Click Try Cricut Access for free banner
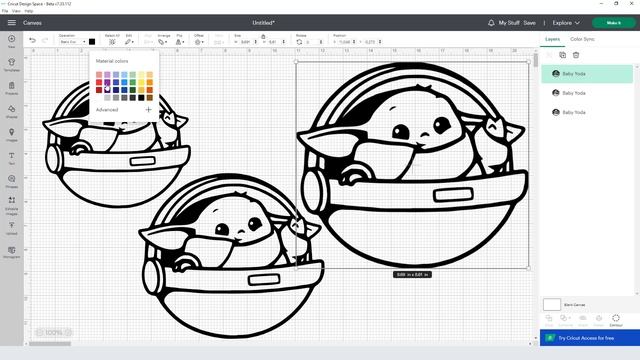 (x=590, y=338)
